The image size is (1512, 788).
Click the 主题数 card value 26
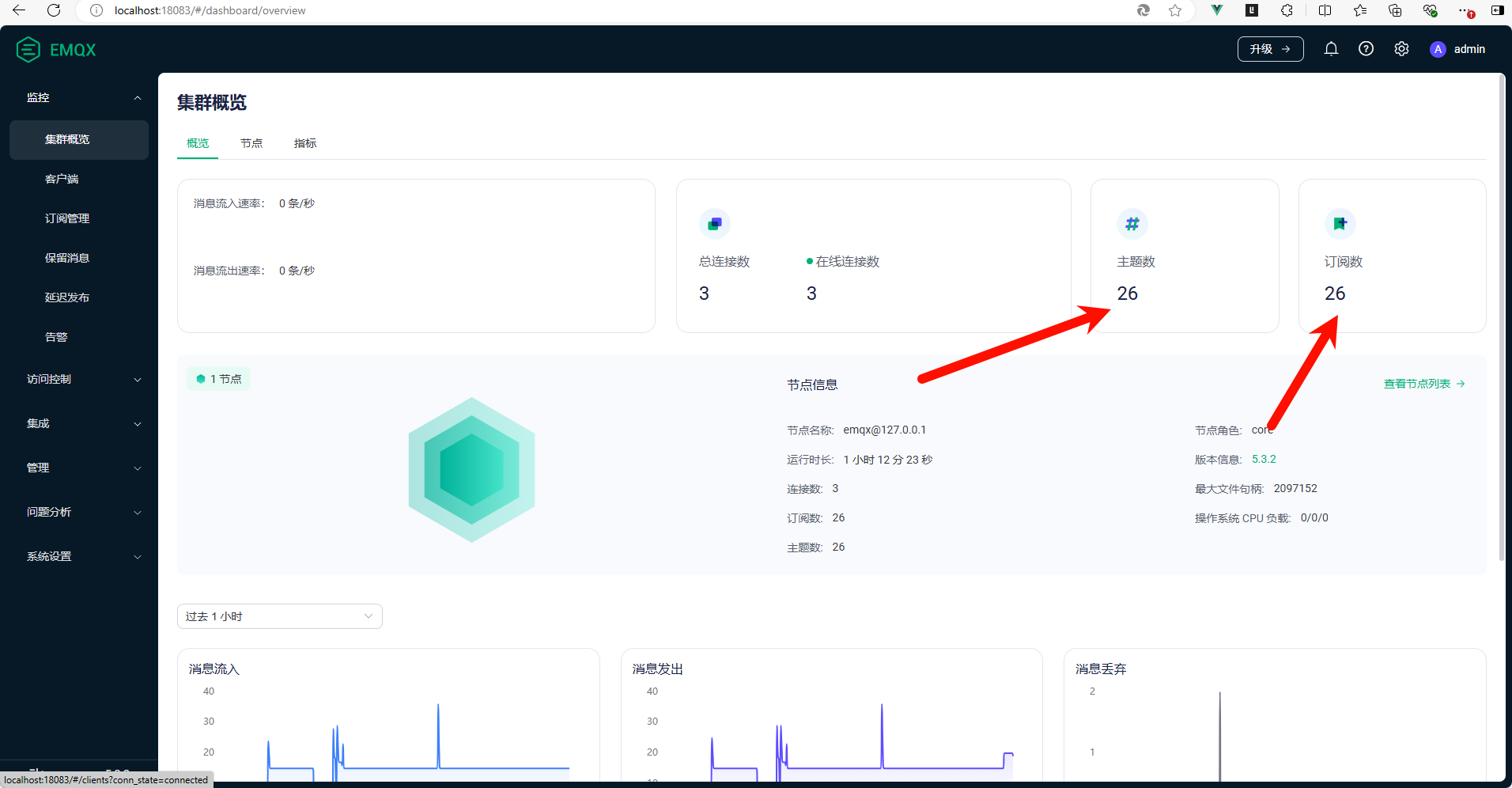point(1128,294)
